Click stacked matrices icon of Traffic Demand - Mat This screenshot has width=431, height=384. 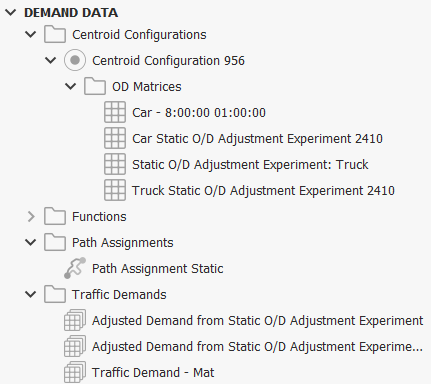click(75, 372)
